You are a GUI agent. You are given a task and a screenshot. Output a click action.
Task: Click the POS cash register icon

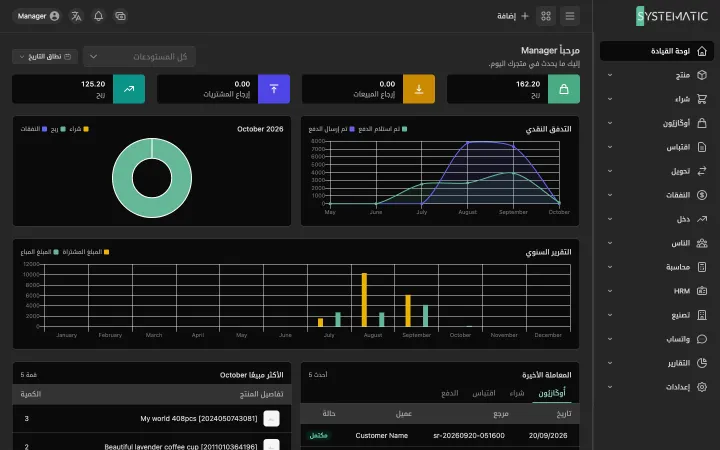tap(120, 16)
